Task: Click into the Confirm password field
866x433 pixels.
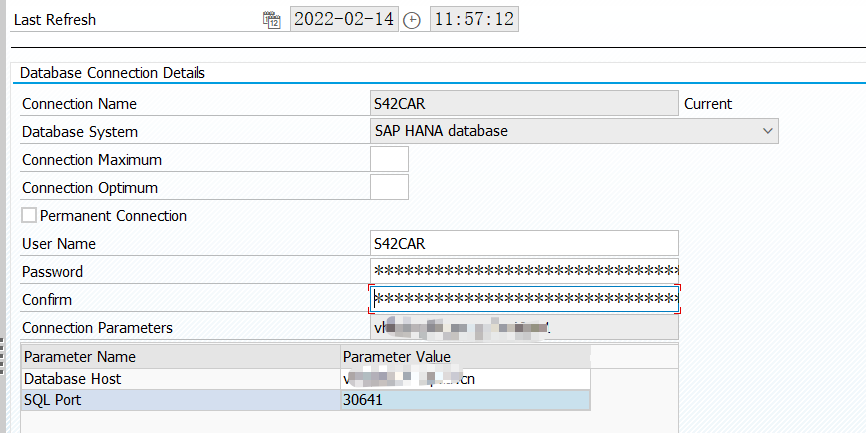Action: [x=524, y=299]
